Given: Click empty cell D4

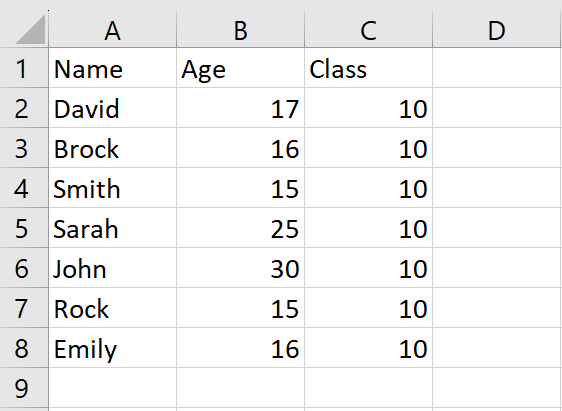Looking at the screenshot, I should (497, 188).
